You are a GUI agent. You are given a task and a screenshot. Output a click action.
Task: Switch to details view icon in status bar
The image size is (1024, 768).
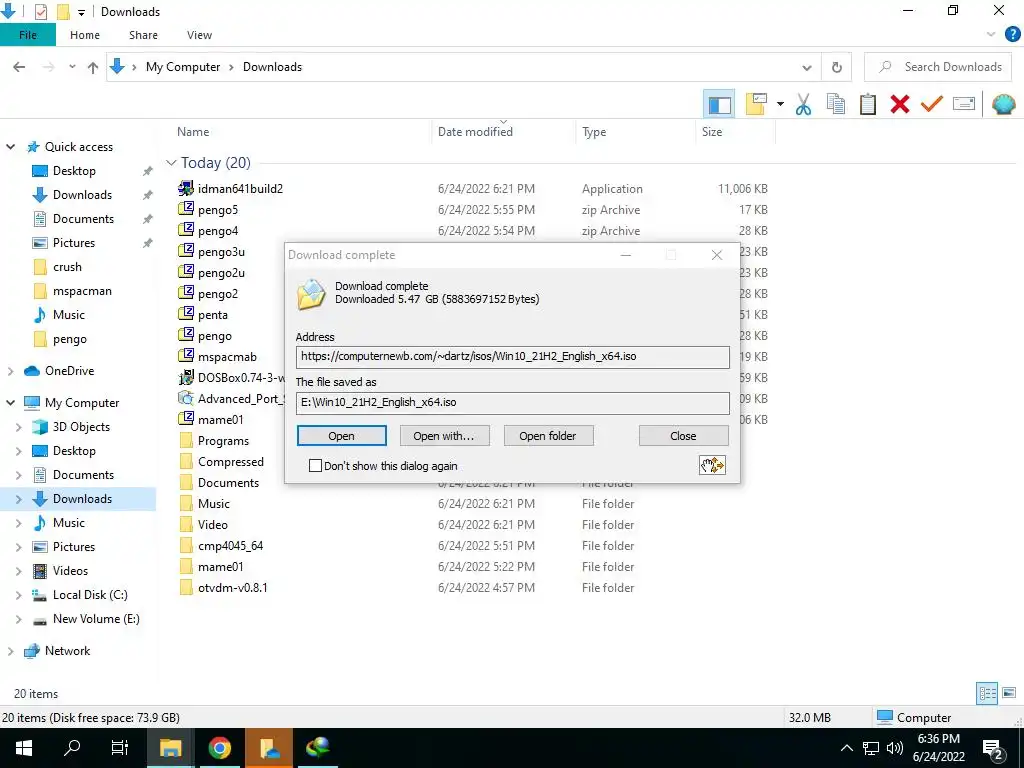click(987, 693)
